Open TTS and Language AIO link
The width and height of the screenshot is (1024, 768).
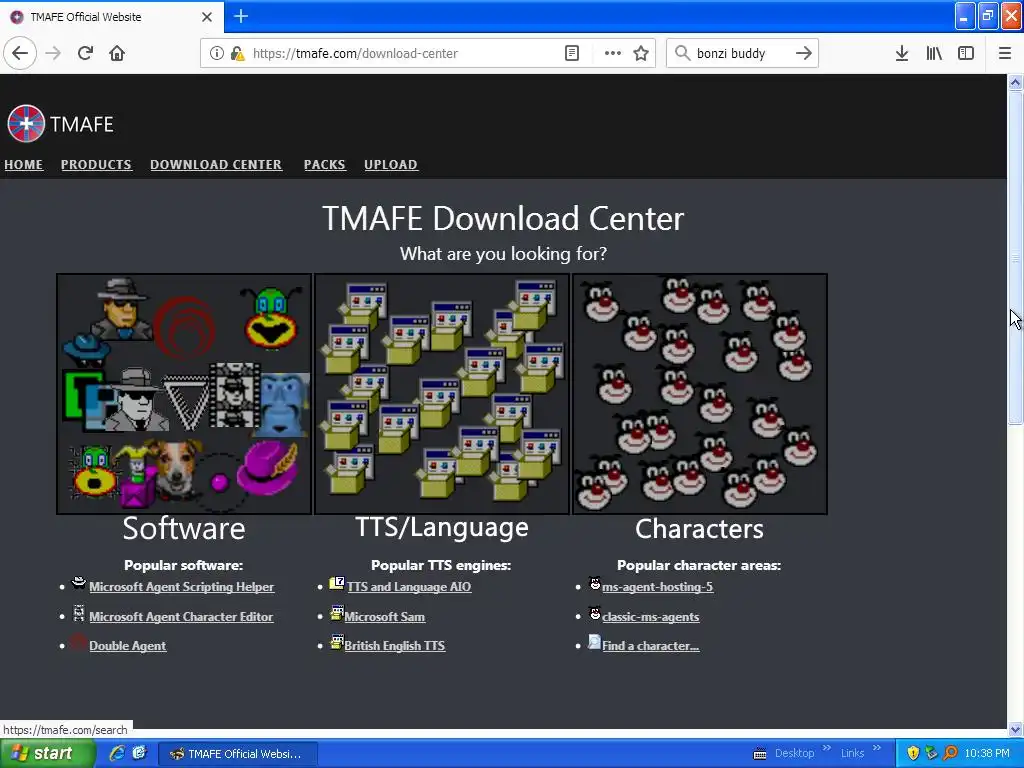(x=409, y=586)
